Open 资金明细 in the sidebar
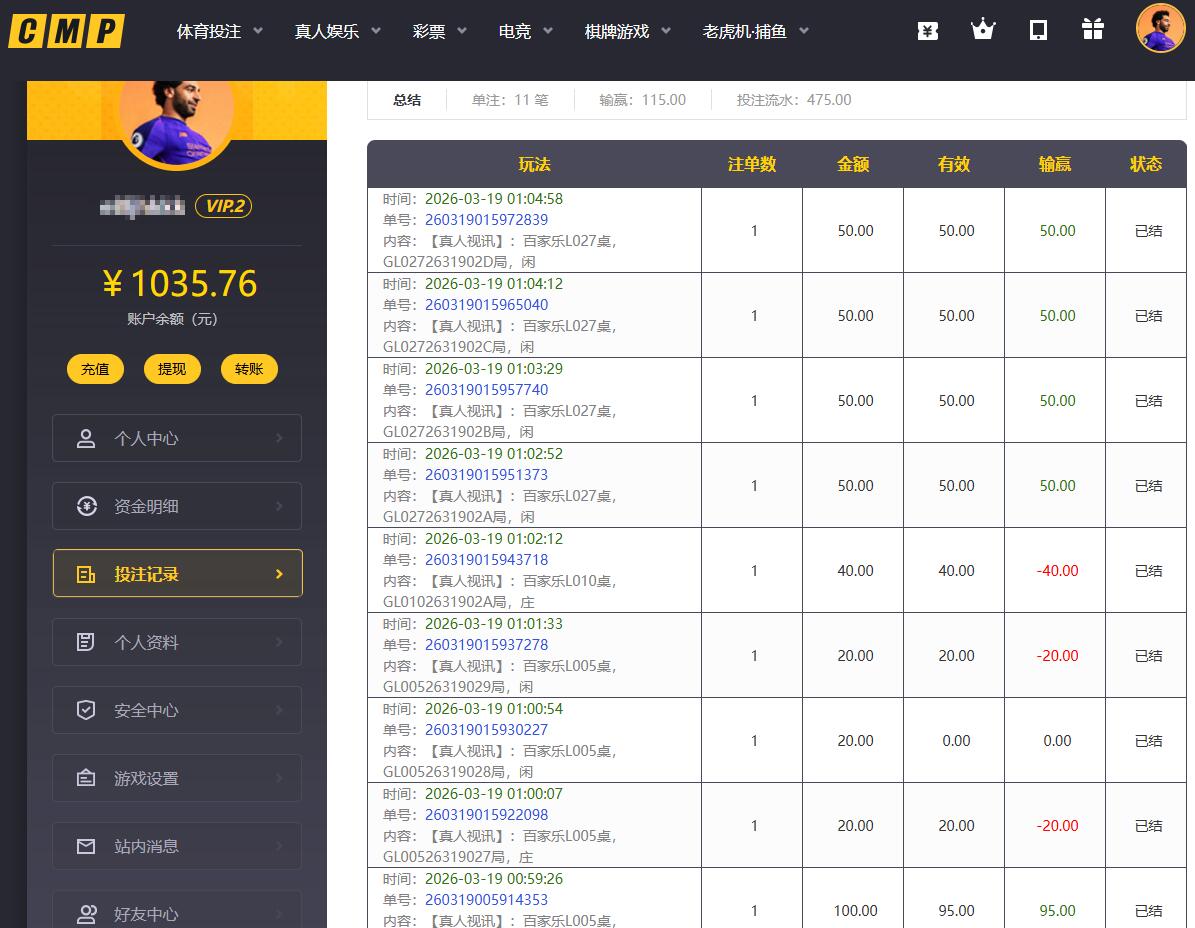This screenshot has width=1195, height=928. (x=177, y=506)
